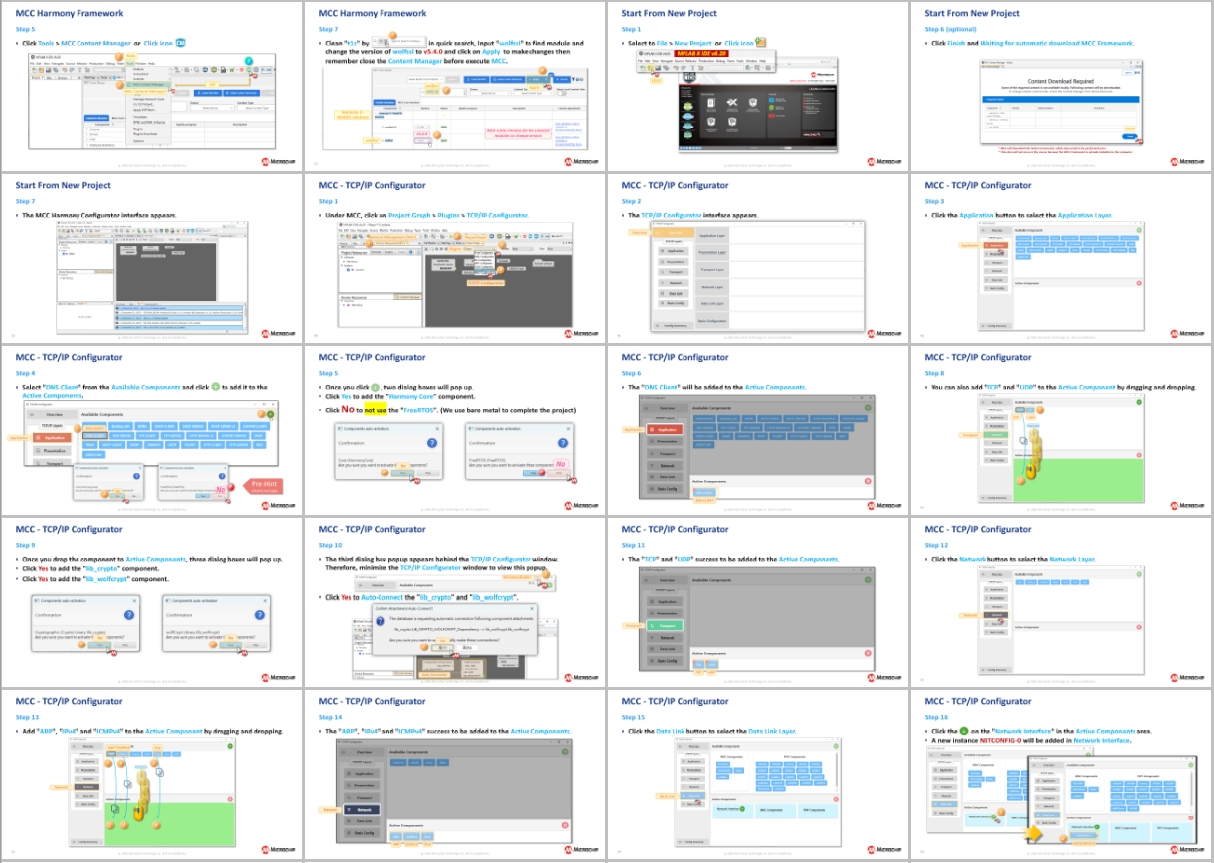1214x863 pixels.
Task: Select the Start From New Project Step 6 (optional) slide
Action: 1061,85
